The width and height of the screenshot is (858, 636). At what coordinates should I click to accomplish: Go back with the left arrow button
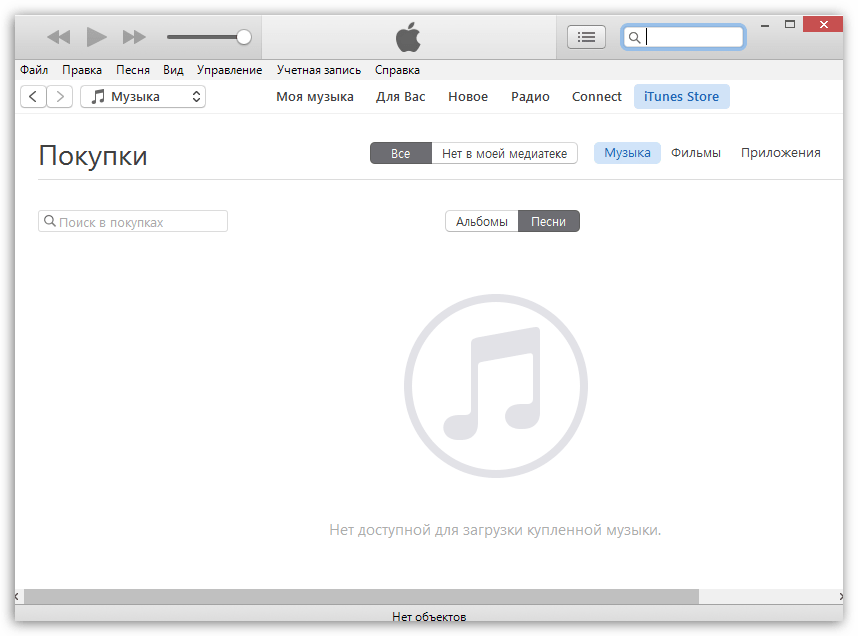(33, 97)
